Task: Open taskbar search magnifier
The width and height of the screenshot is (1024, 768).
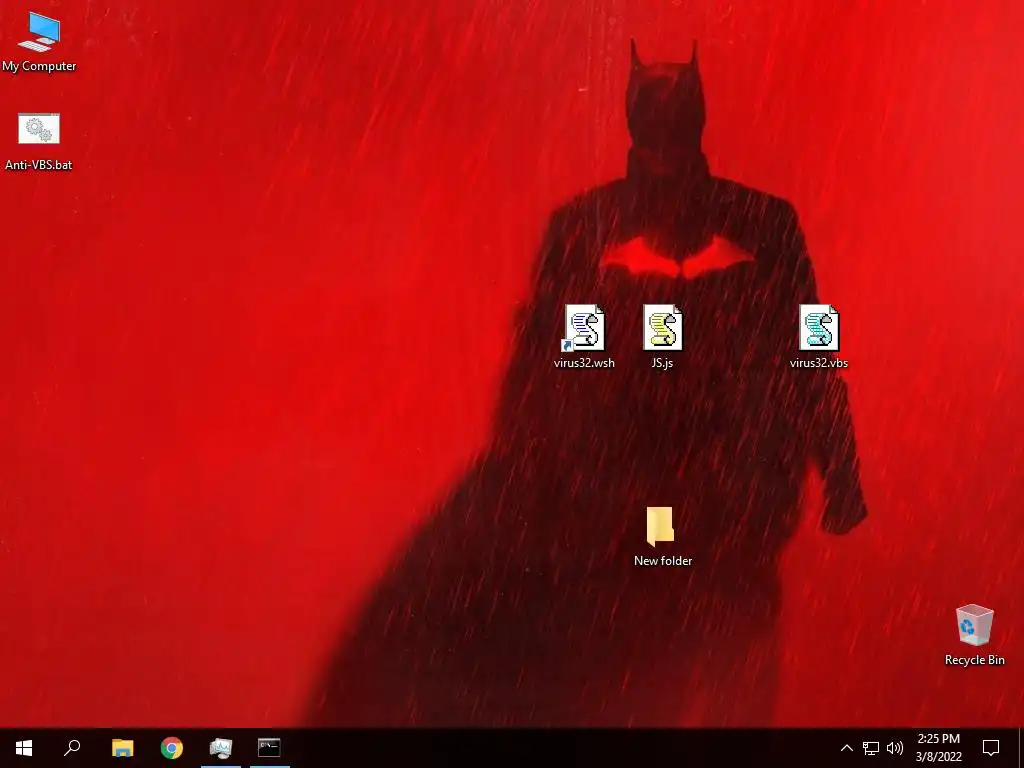Action: click(72, 748)
